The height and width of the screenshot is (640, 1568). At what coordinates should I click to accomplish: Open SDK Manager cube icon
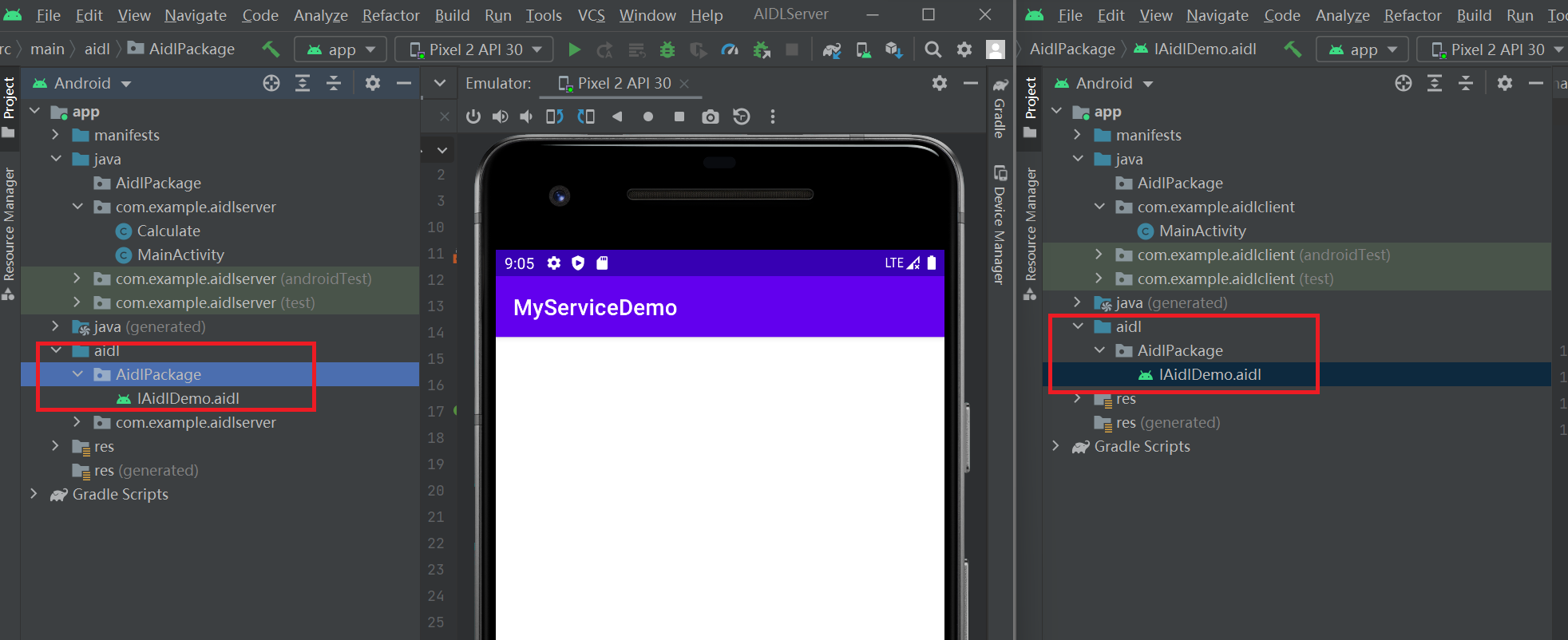tap(893, 50)
